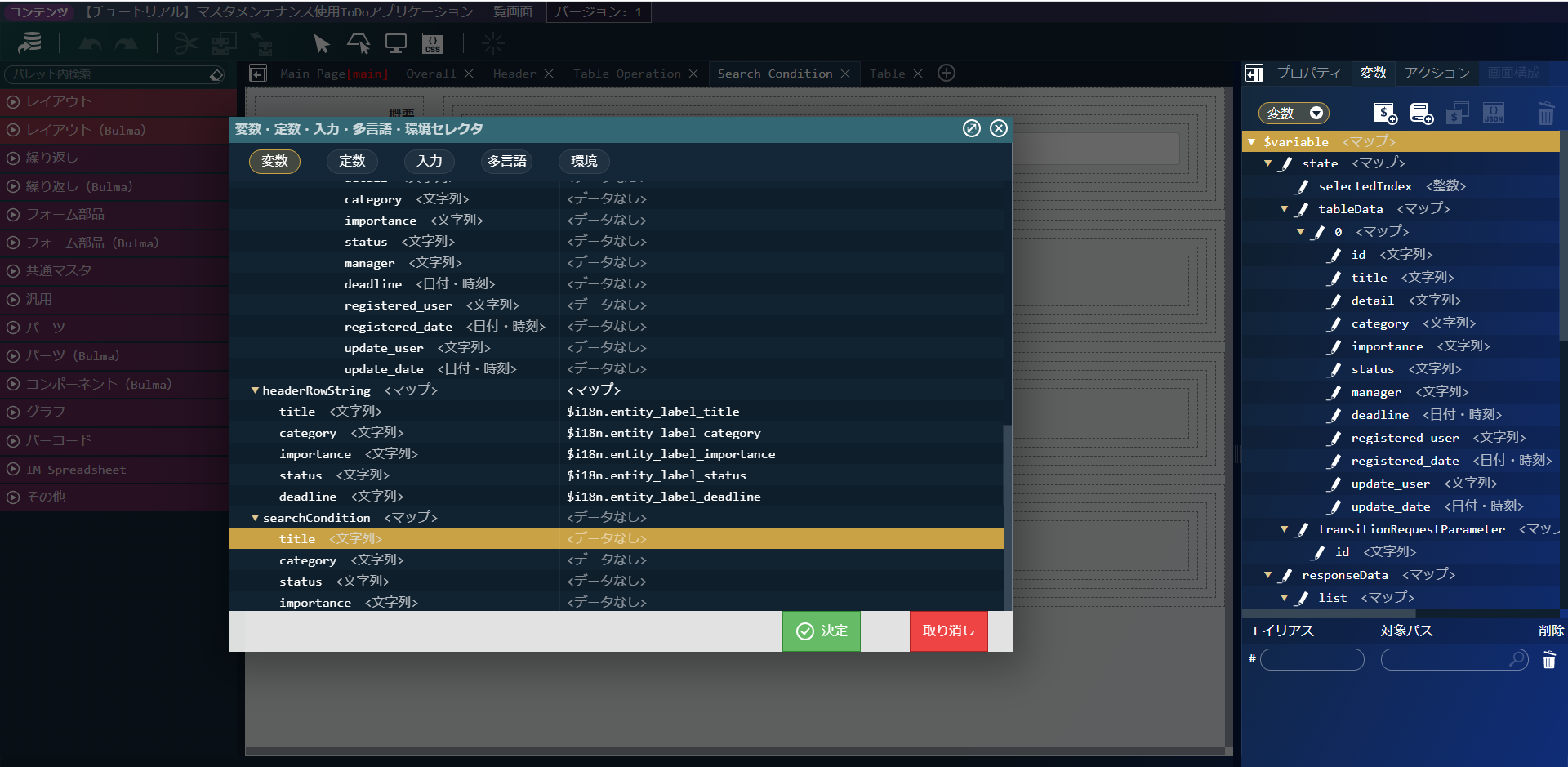Click the scissors cut icon

pos(186,43)
